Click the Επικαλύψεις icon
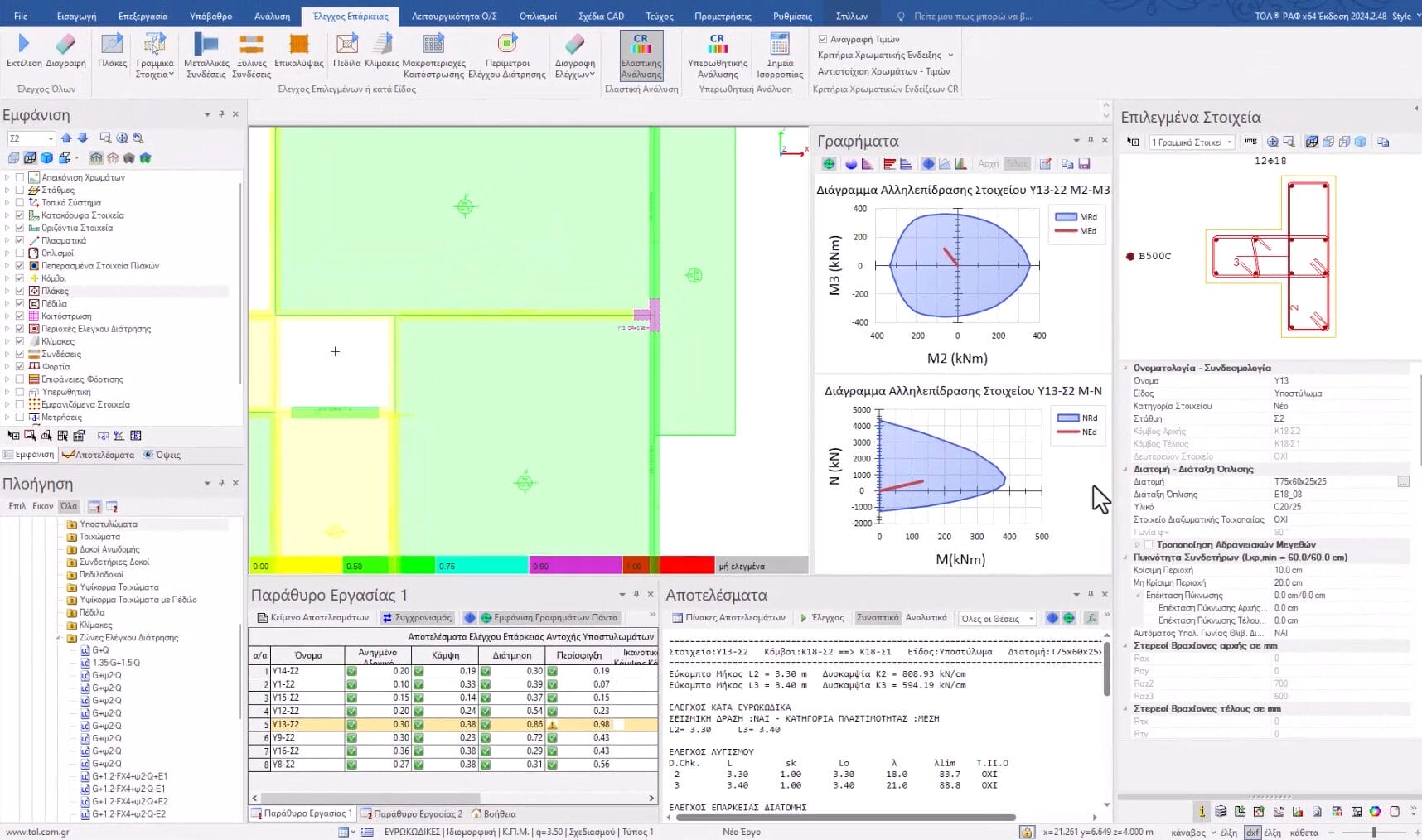 (x=298, y=45)
